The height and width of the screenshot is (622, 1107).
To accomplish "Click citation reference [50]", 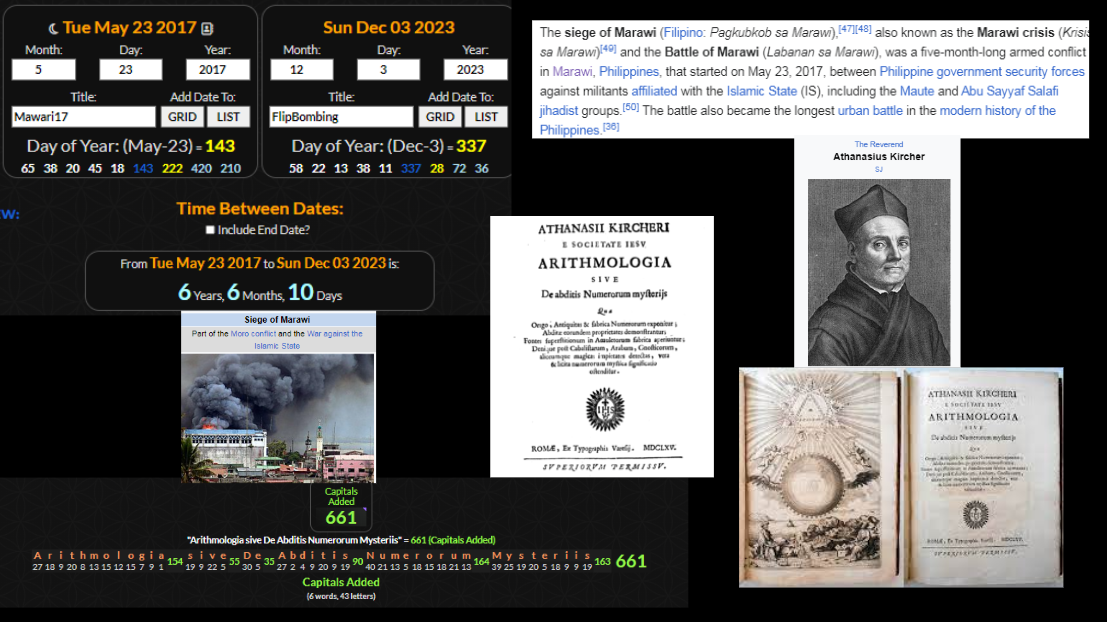I will (630, 107).
